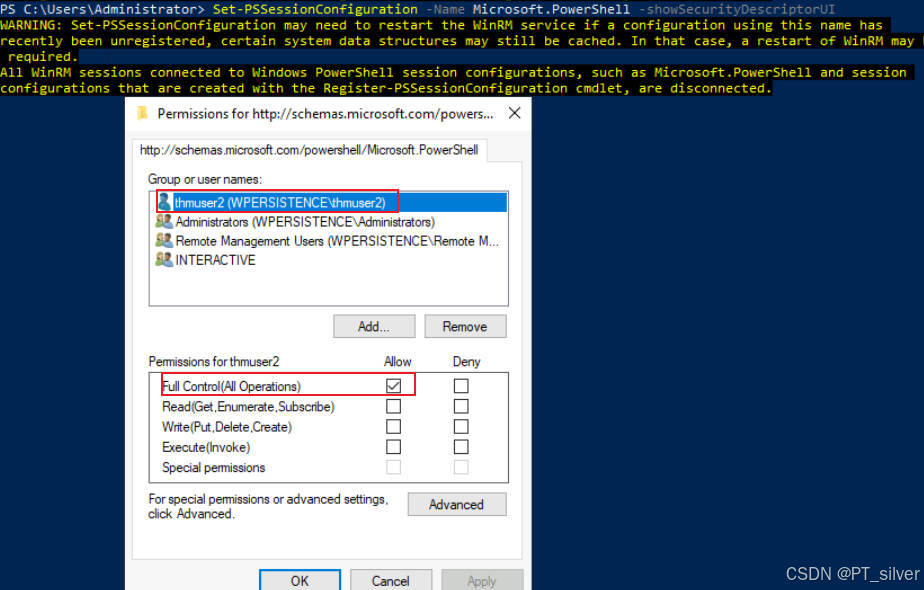The width and height of the screenshot is (924, 590).
Task: Select the Remote Management Users entry
Action: (x=336, y=241)
